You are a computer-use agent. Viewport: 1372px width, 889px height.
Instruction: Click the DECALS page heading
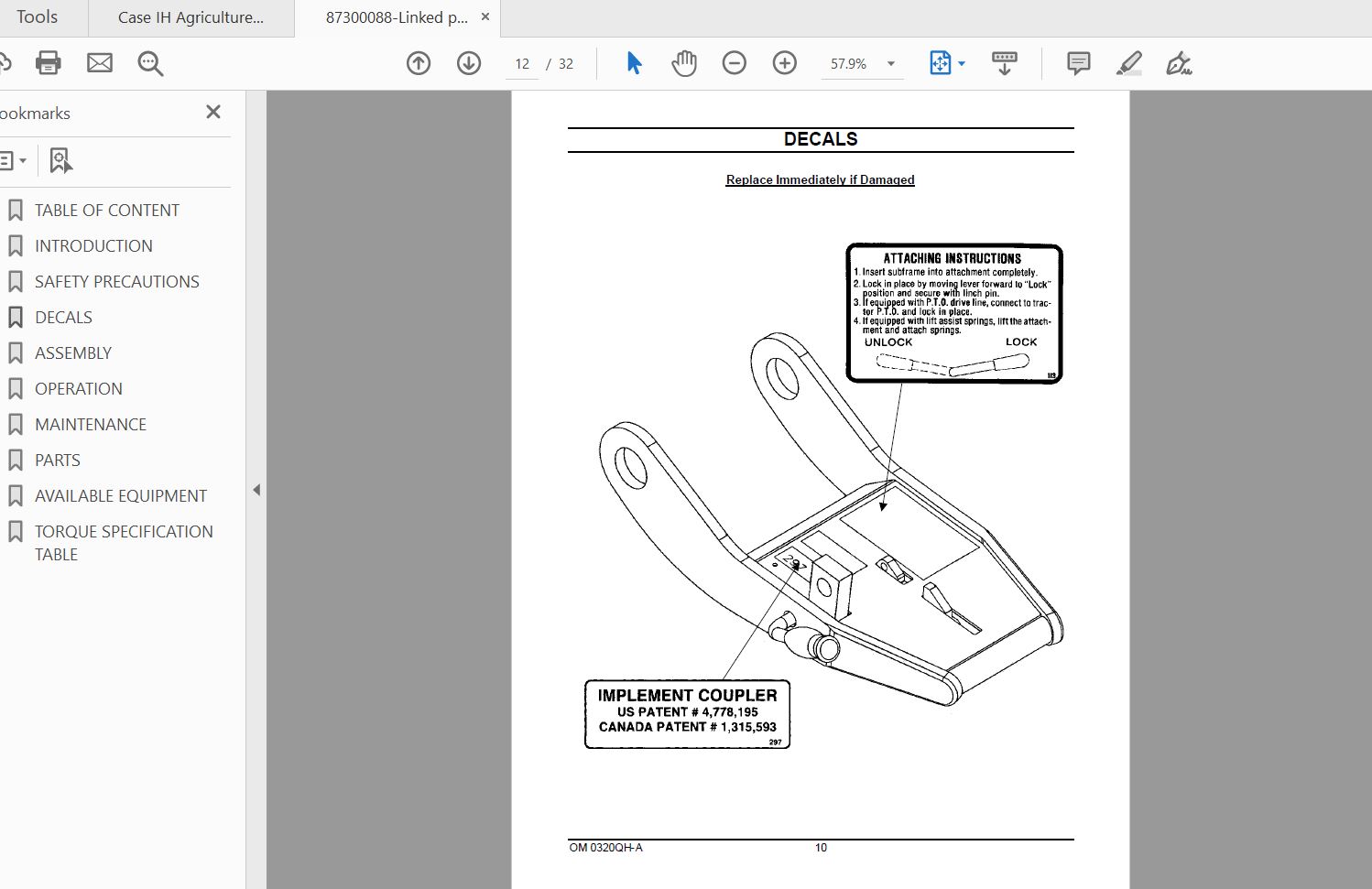[x=821, y=139]
